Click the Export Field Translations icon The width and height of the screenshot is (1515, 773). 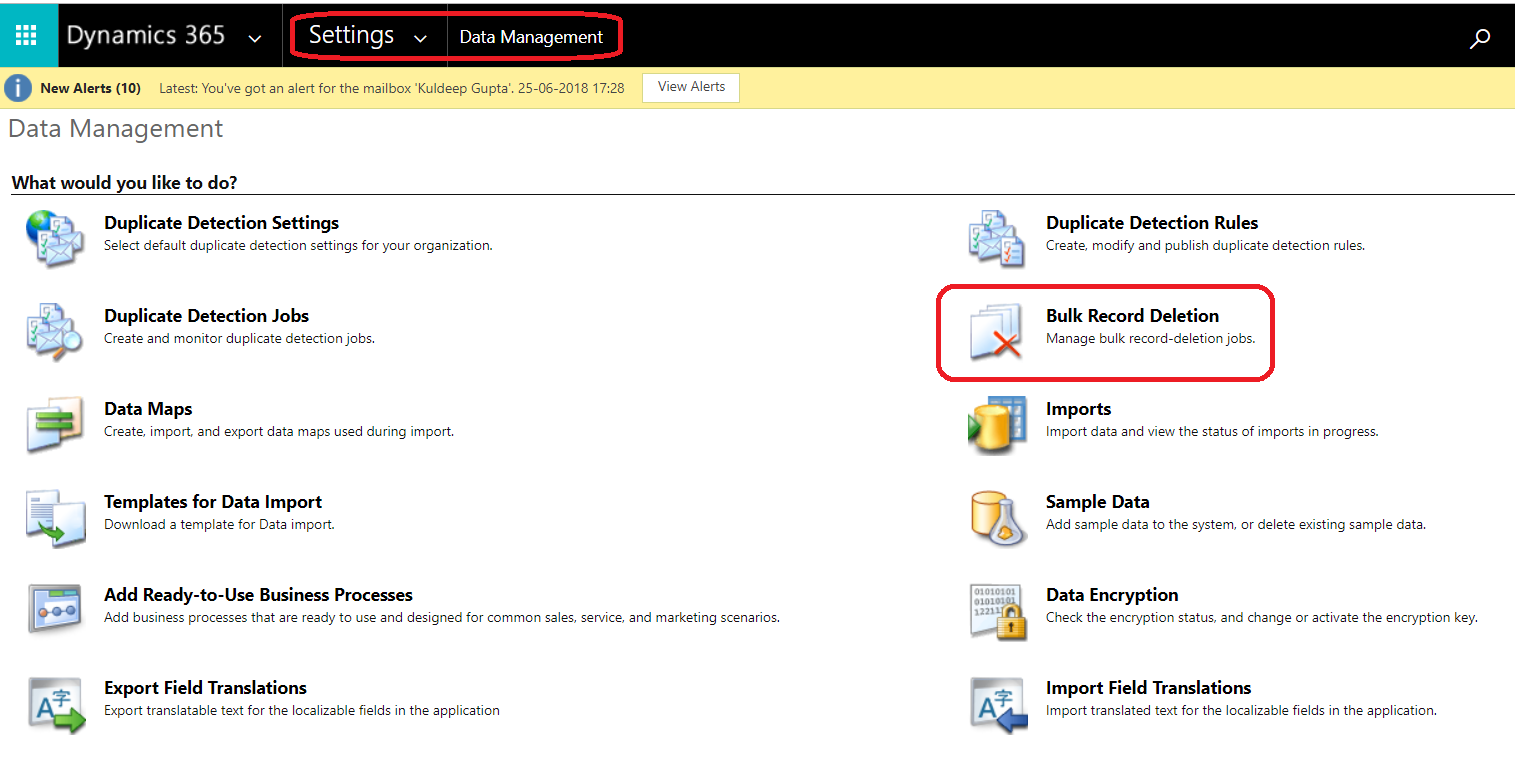pyautogui.click(x=56, y=703)
